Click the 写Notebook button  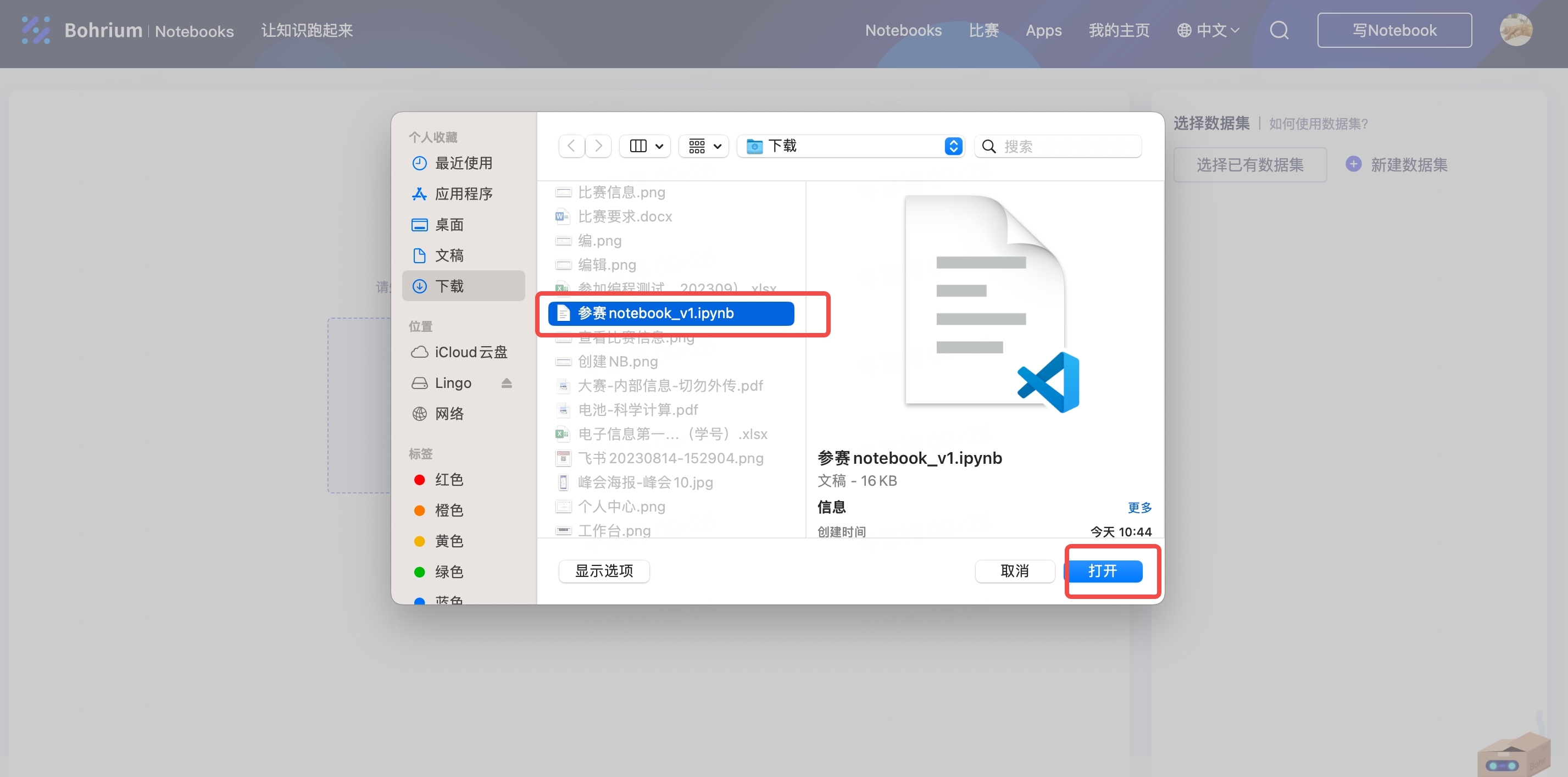(1394, 30)
